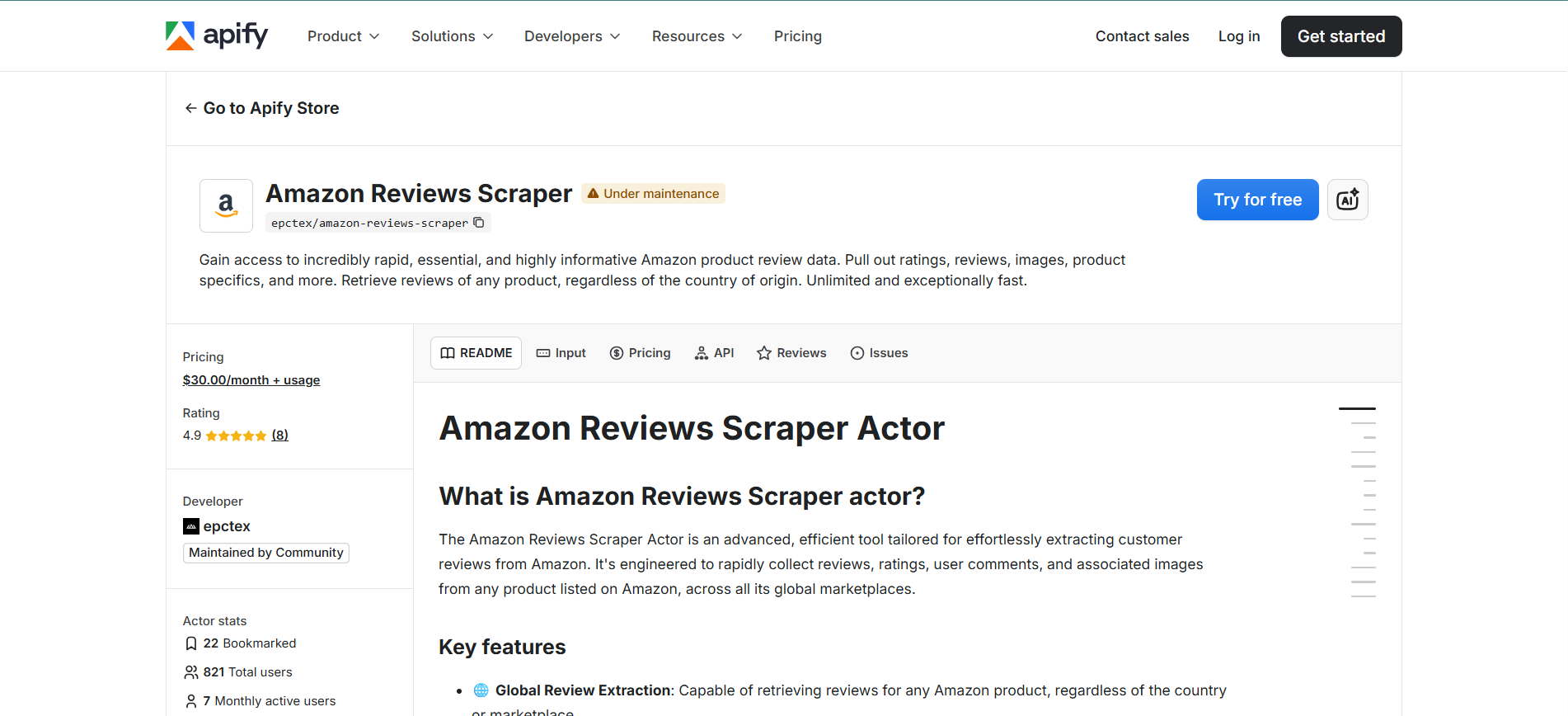Open the epctex developer profile

point(227,526)
